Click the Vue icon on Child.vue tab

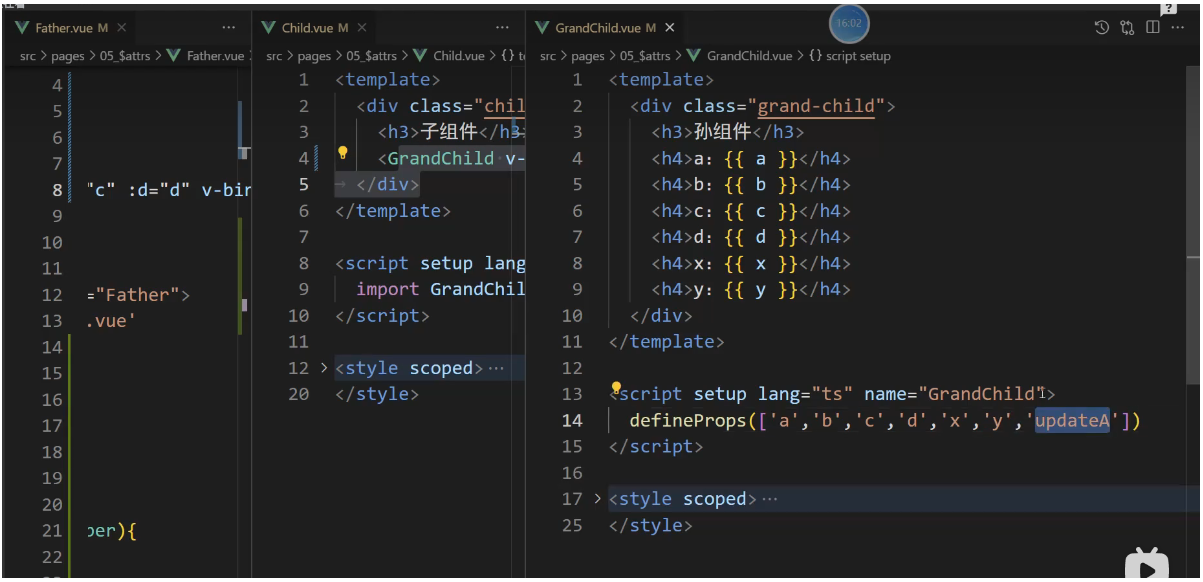click(269, 28)
